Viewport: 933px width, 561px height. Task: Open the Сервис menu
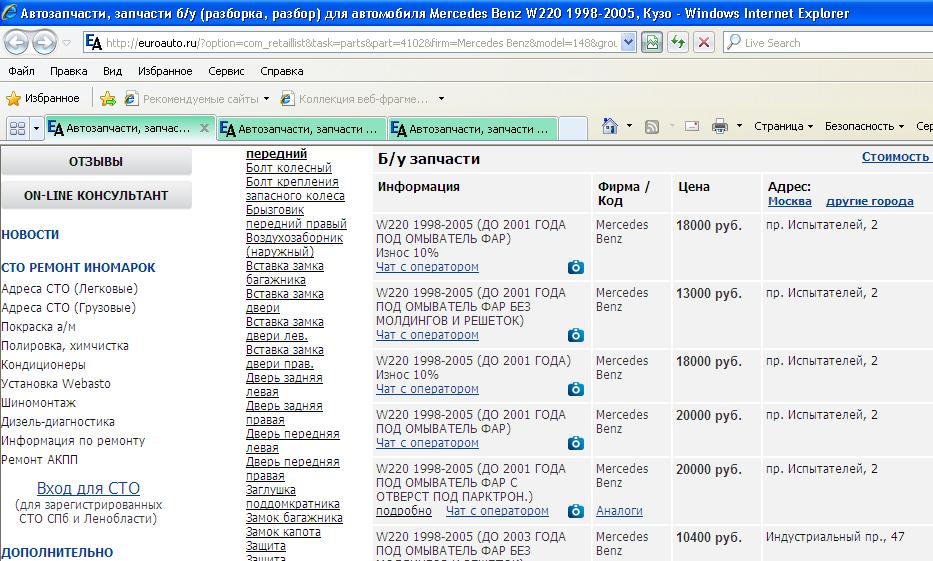point(226,71)
